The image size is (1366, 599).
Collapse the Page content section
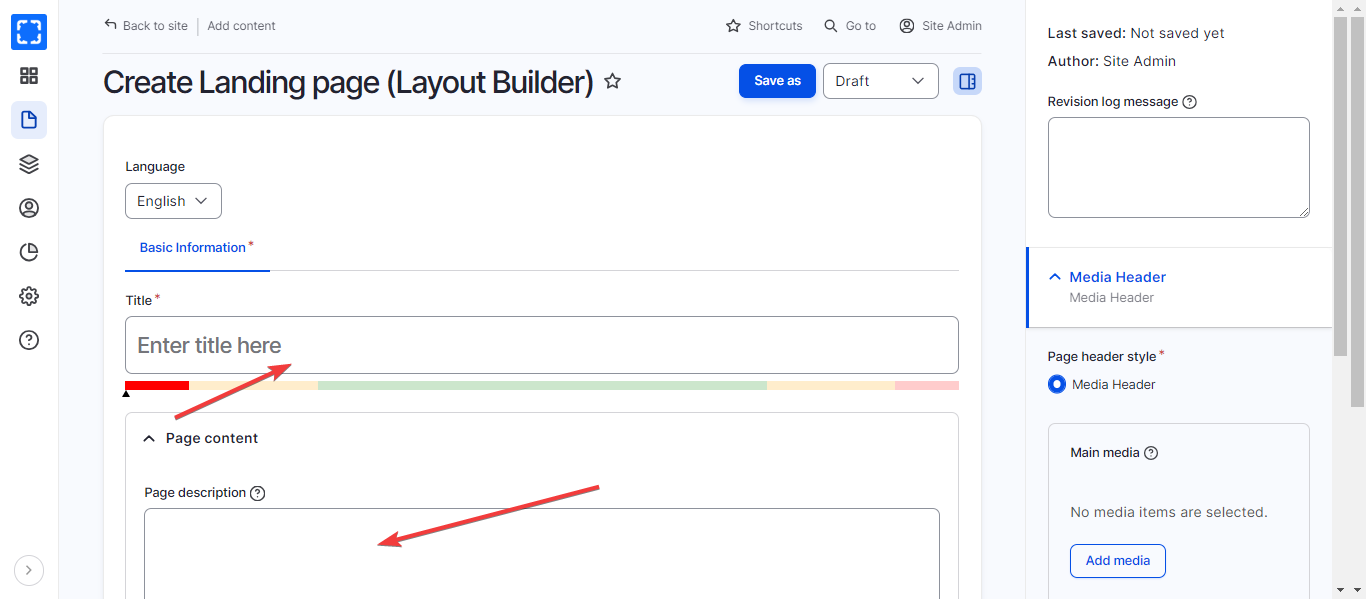[150, 438]
